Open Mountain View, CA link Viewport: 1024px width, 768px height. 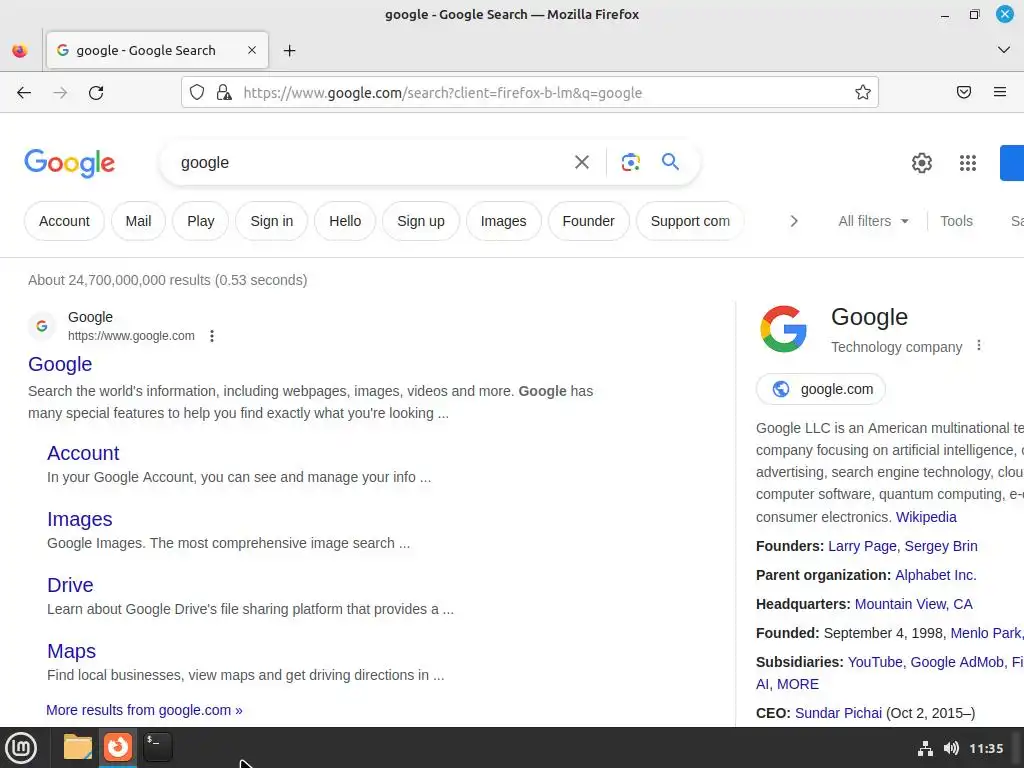coord(914,604)
